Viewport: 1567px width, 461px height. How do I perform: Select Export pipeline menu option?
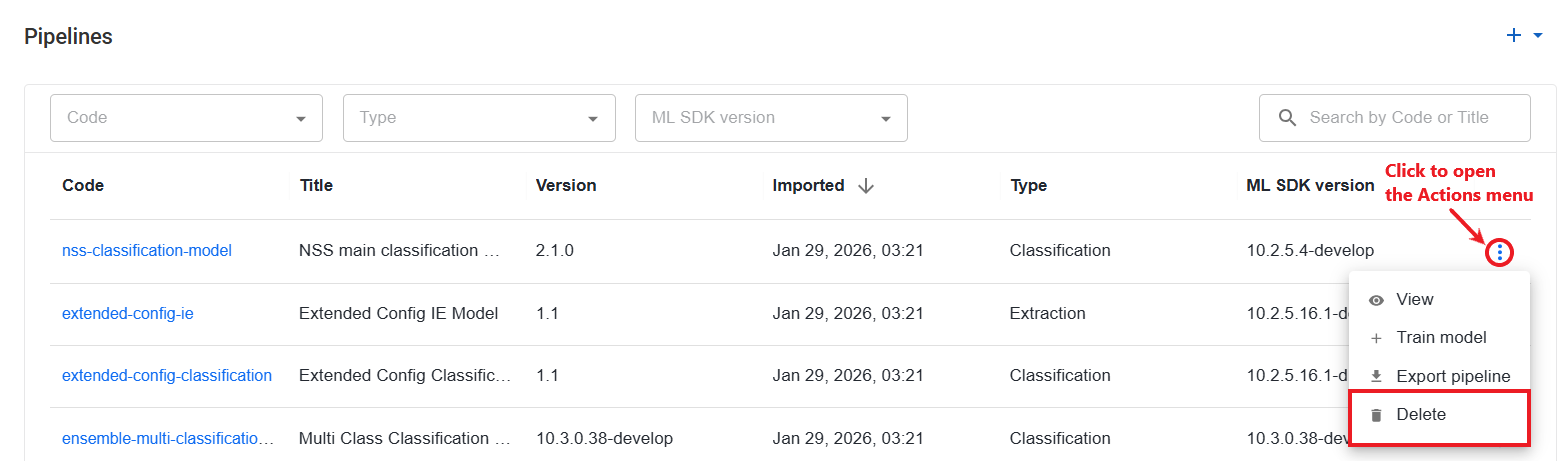click(1440, 376)
